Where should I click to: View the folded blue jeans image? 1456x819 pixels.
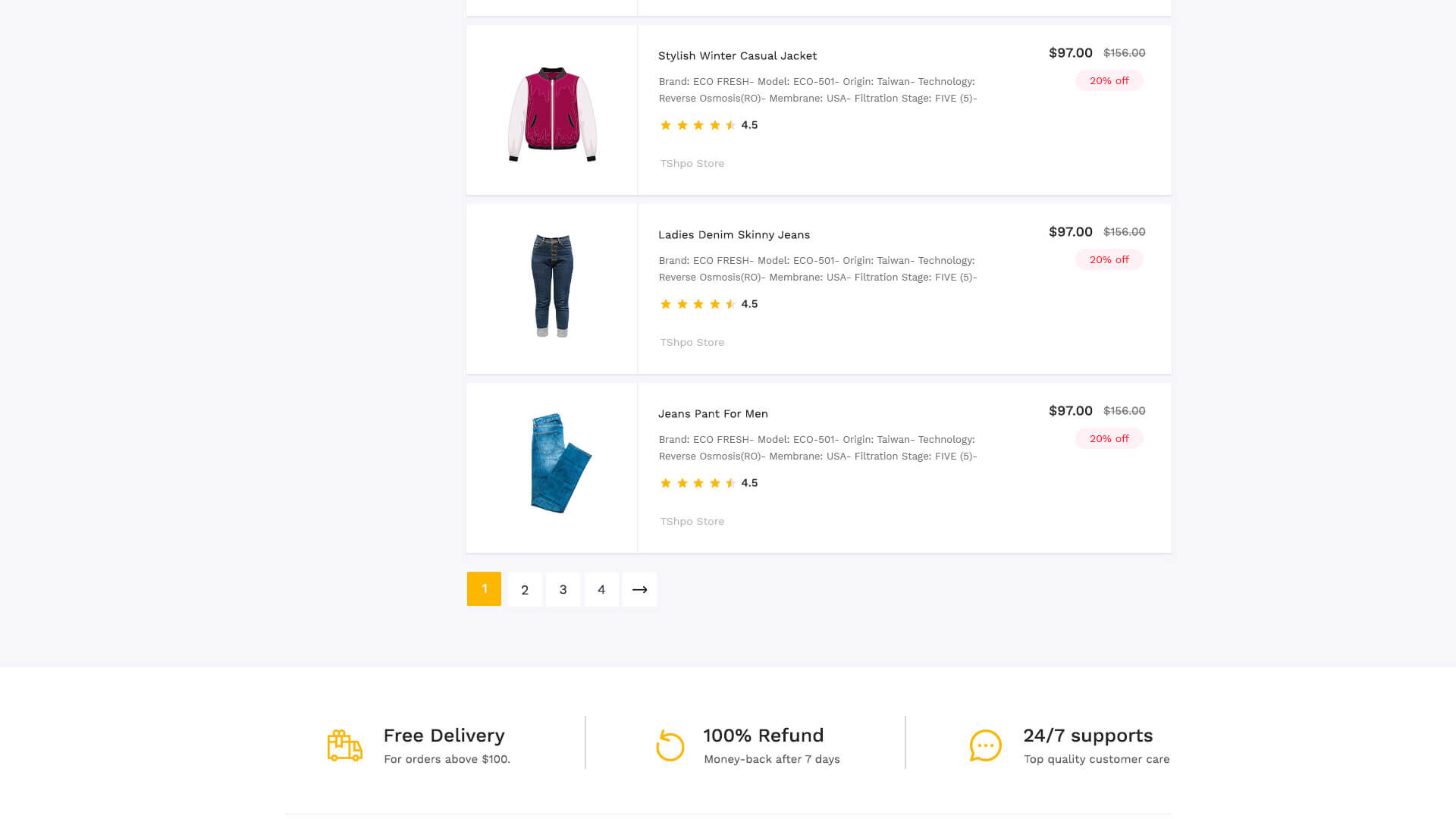[x=560, y=463]
